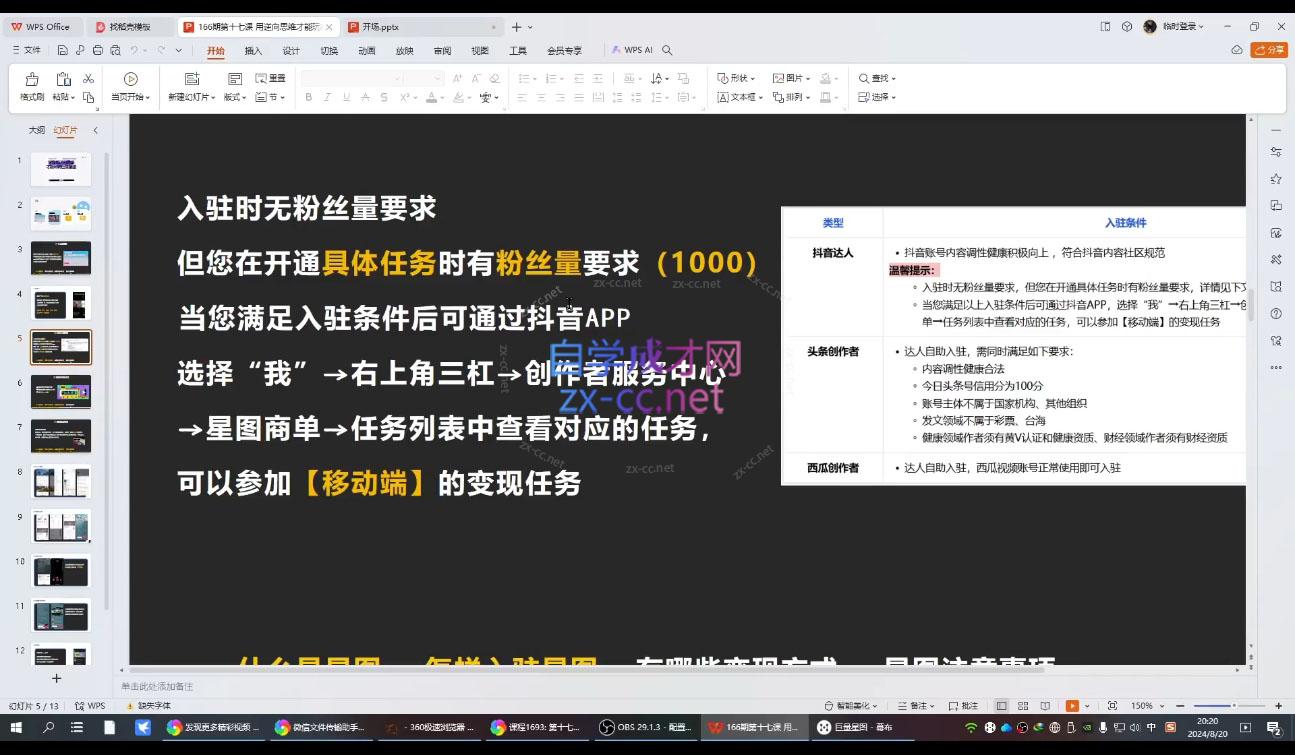This screenshot has width=1295, height=755.
Task: Open the font color picker
Action: point(435,97)
